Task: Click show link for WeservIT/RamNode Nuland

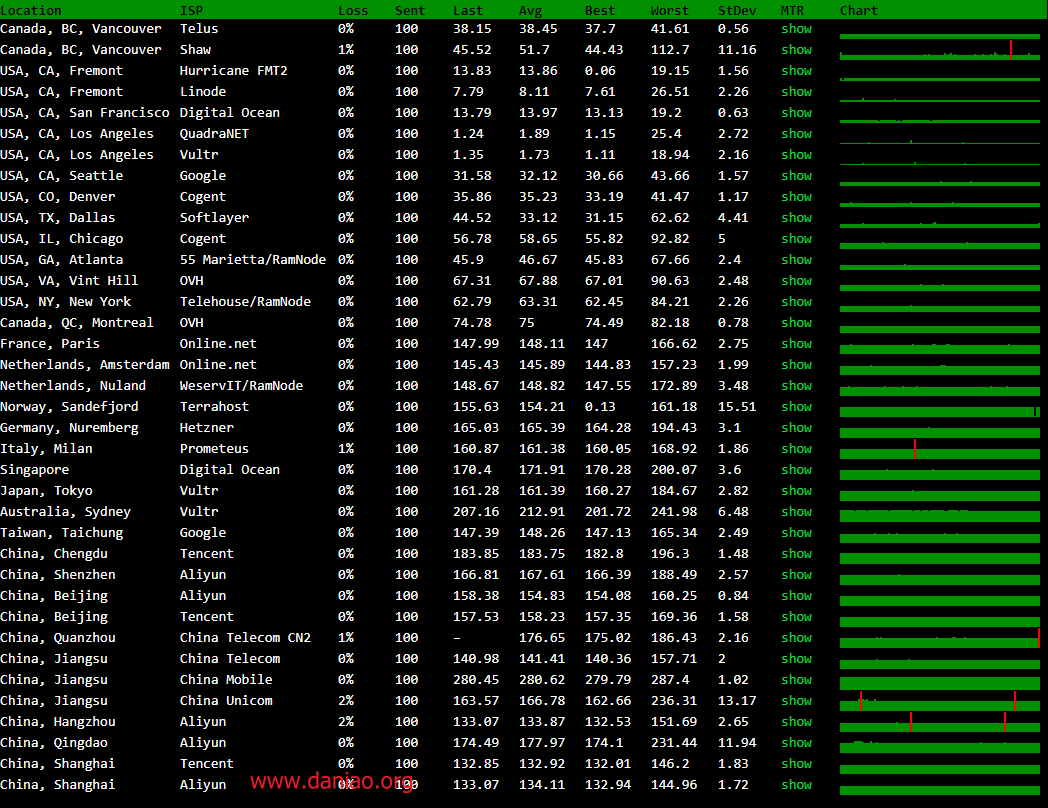Action: (796, 386)
